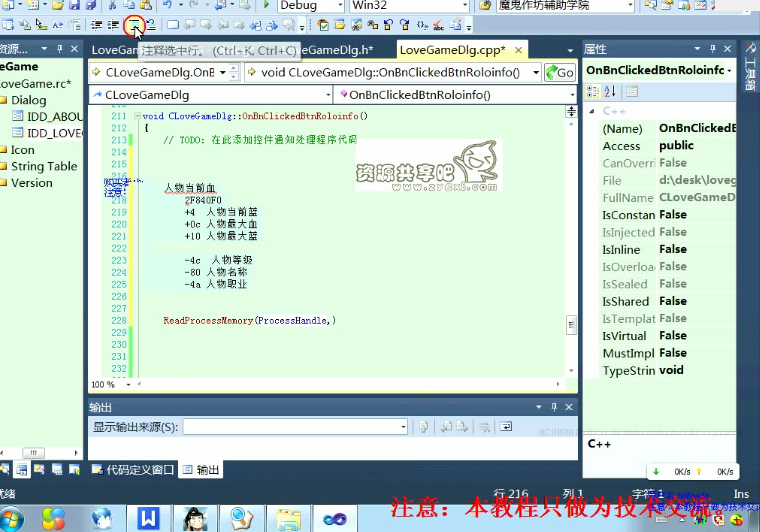This screenshot has width=760, height=532.
Task: Click the Open File folder icon
Action: tap(58, 5)
